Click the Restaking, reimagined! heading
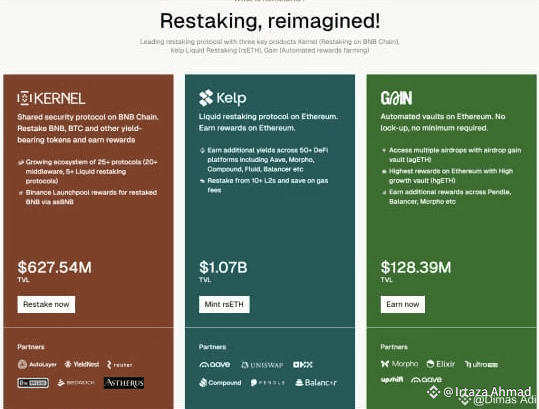This screenshot has width=539, height=409. pos(270,21)
